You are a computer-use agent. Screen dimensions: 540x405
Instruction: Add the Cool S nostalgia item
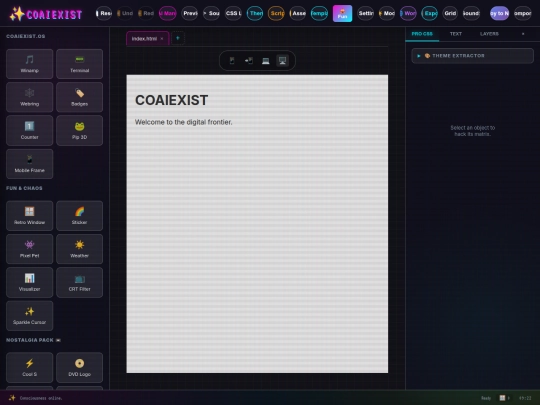click(30, 367)
